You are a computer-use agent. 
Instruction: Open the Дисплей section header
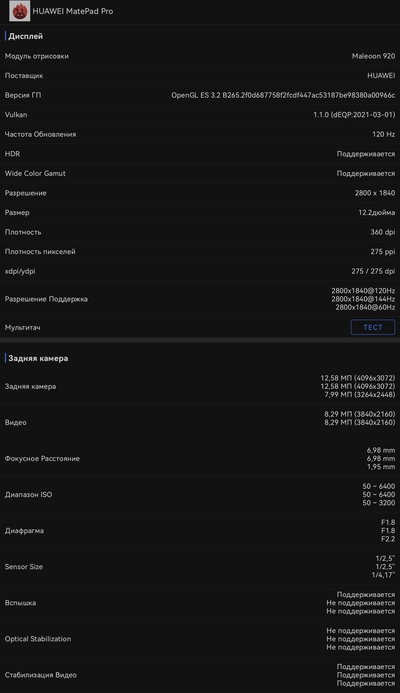pos(26,36)
